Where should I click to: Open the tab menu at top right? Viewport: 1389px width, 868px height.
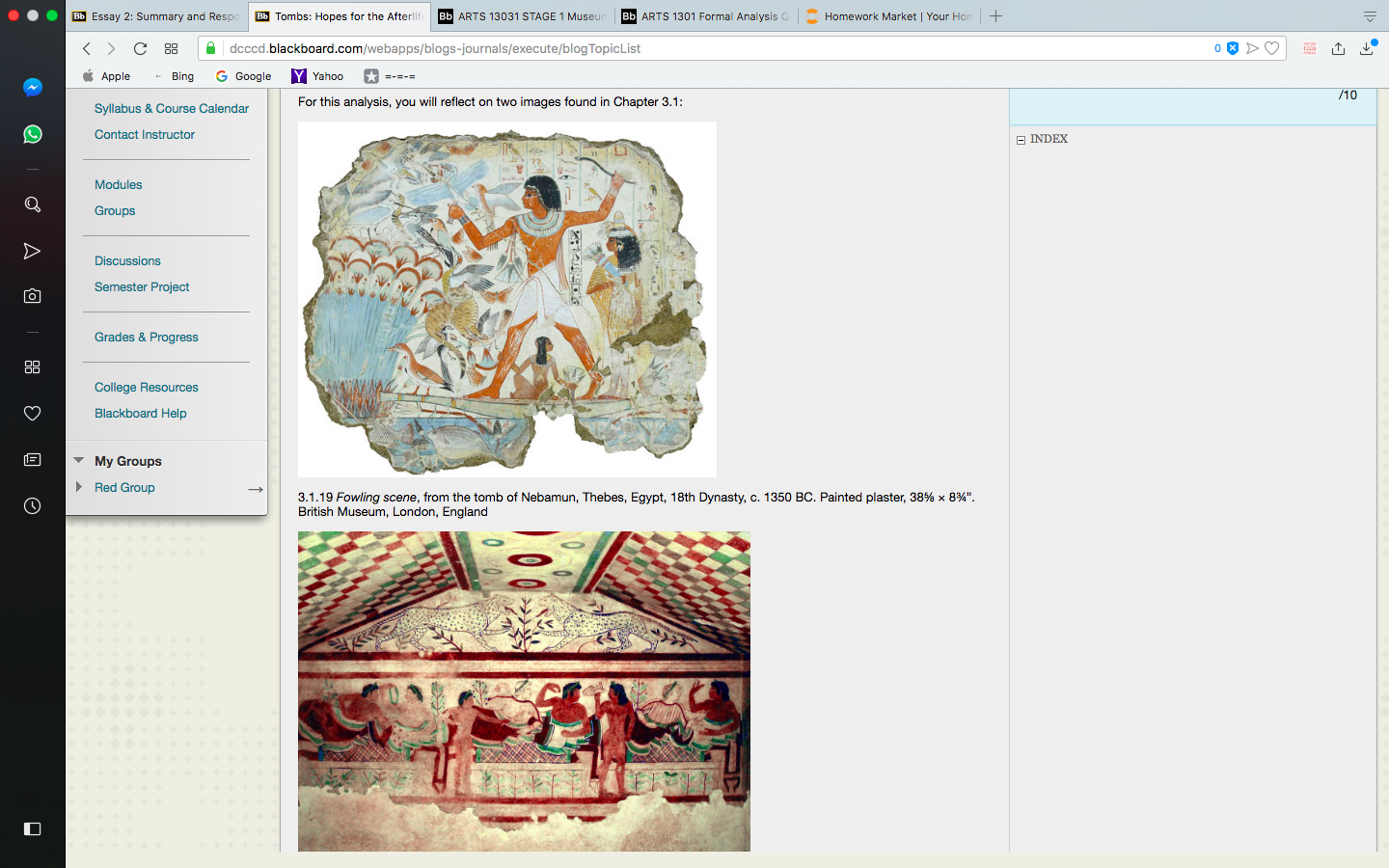(1370, 16)
